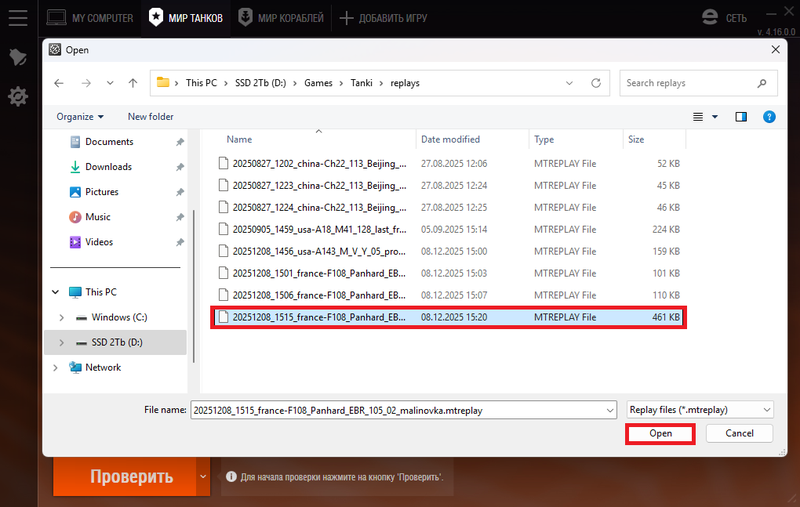
Task: Click Games in the address breadcrumb
Action: pos(318,83)
